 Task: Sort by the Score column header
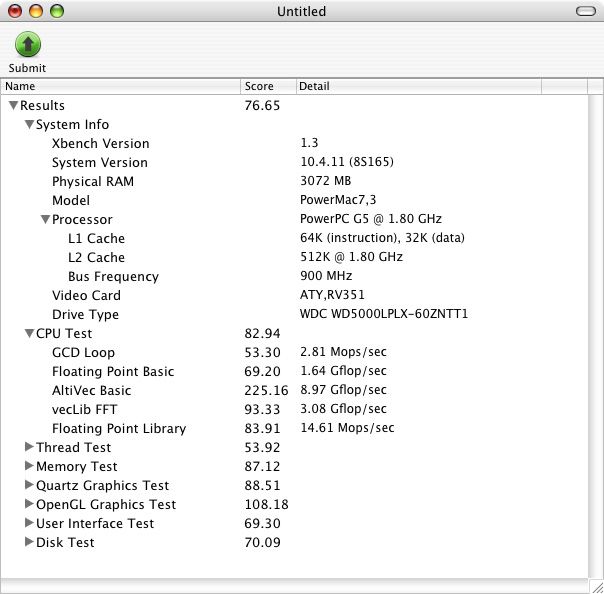coord(268,86)
